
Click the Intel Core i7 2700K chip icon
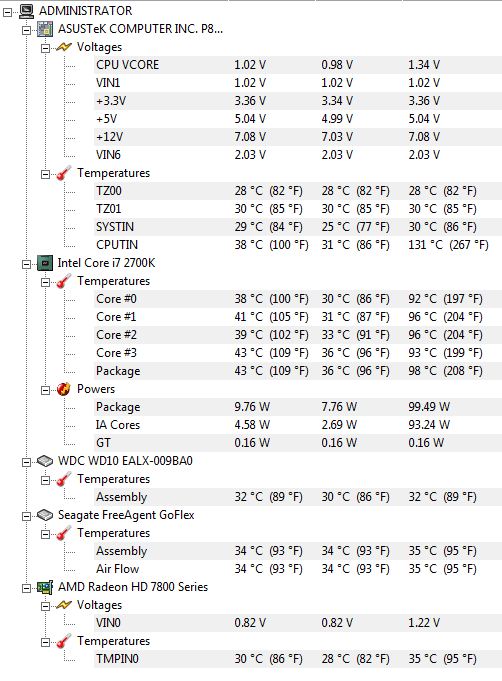45,263
